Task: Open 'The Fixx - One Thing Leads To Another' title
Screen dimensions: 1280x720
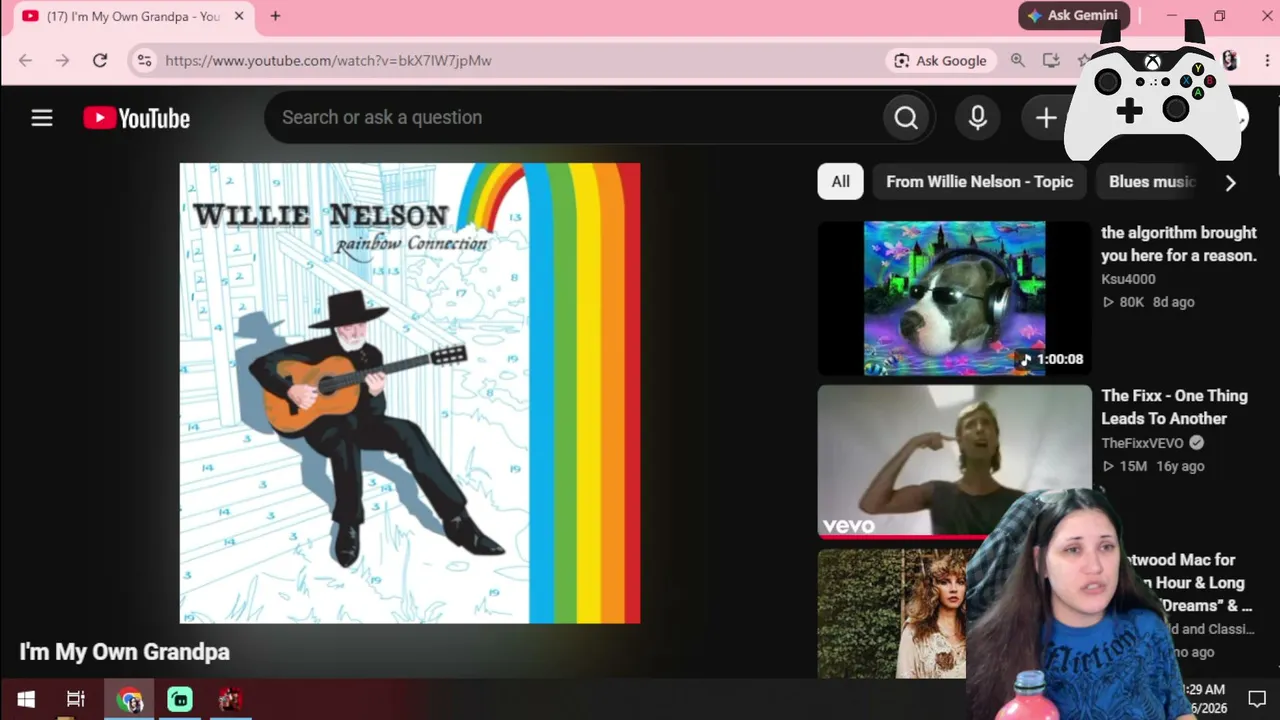Action: tap(1175, 407)
